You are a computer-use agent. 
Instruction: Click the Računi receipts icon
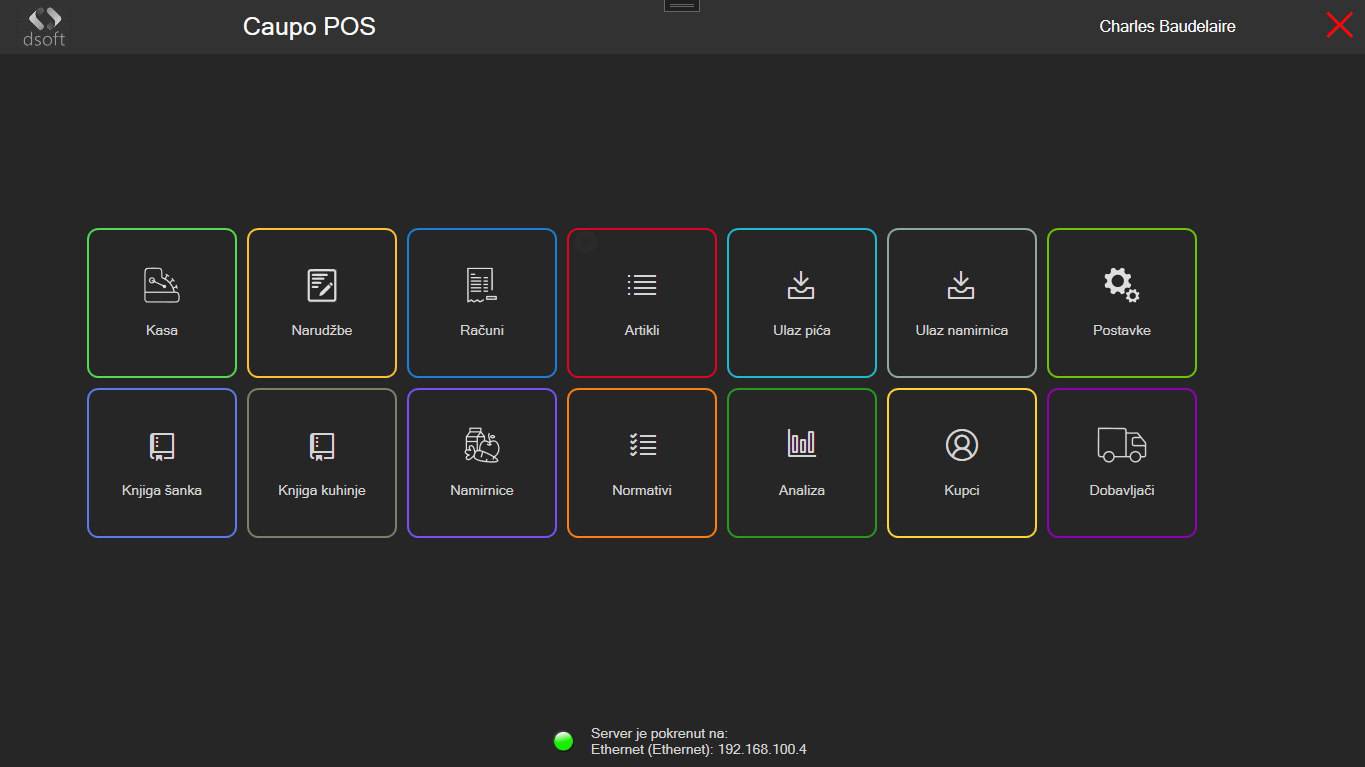(x=482, y=286)
